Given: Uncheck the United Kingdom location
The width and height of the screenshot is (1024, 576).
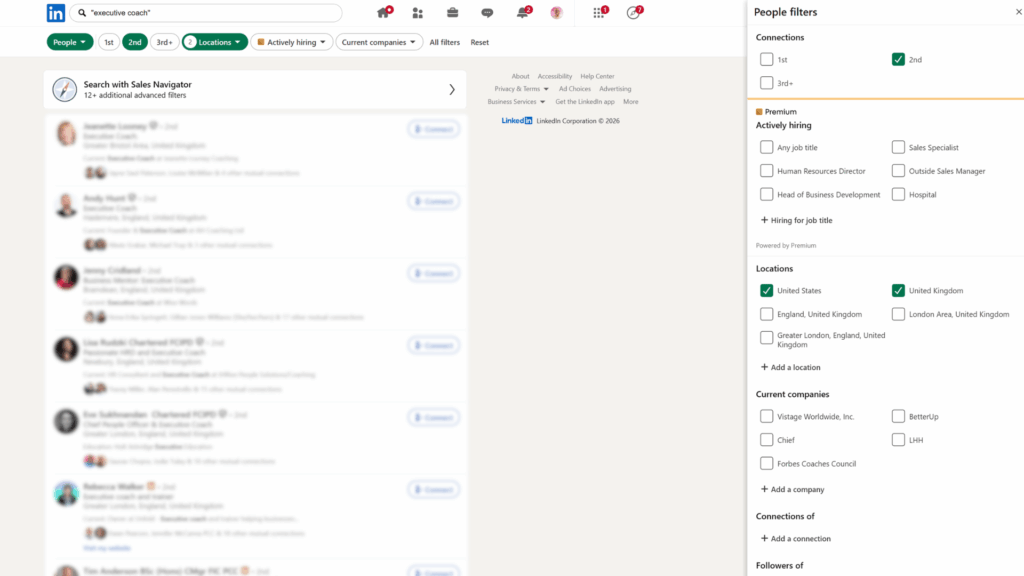Looking at the screenshot, I should click(899, 291).
